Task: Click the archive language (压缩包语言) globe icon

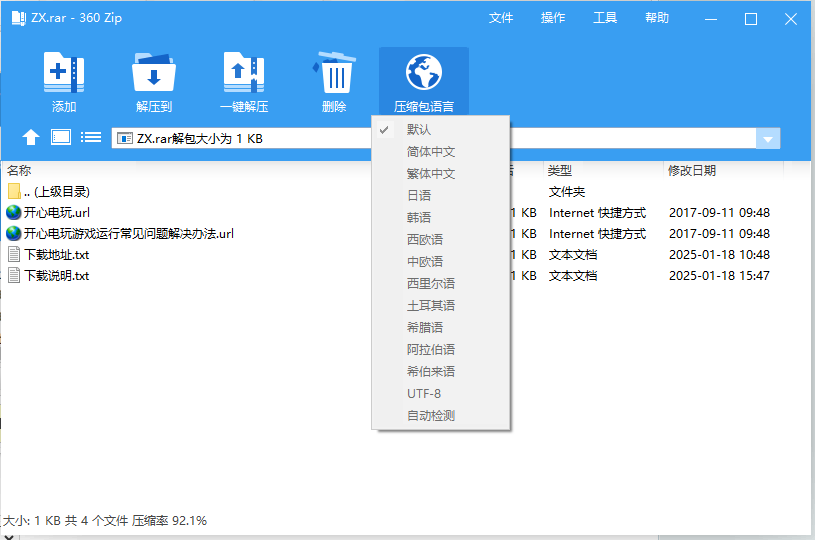Action: point(423,73)
